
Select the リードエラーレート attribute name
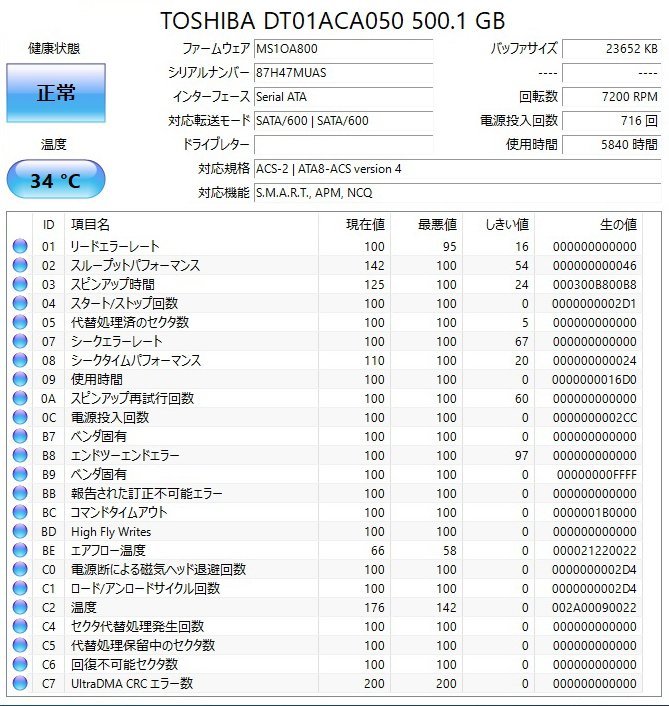click(x=115, y=246)
